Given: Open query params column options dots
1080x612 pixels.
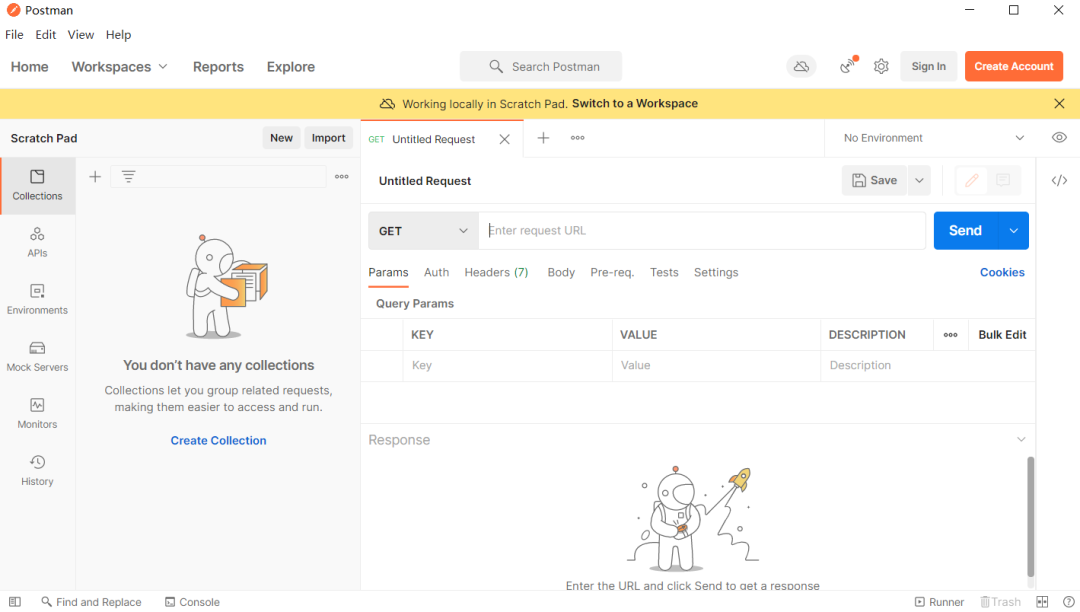Looking at the screenshot, I should 951,335.
